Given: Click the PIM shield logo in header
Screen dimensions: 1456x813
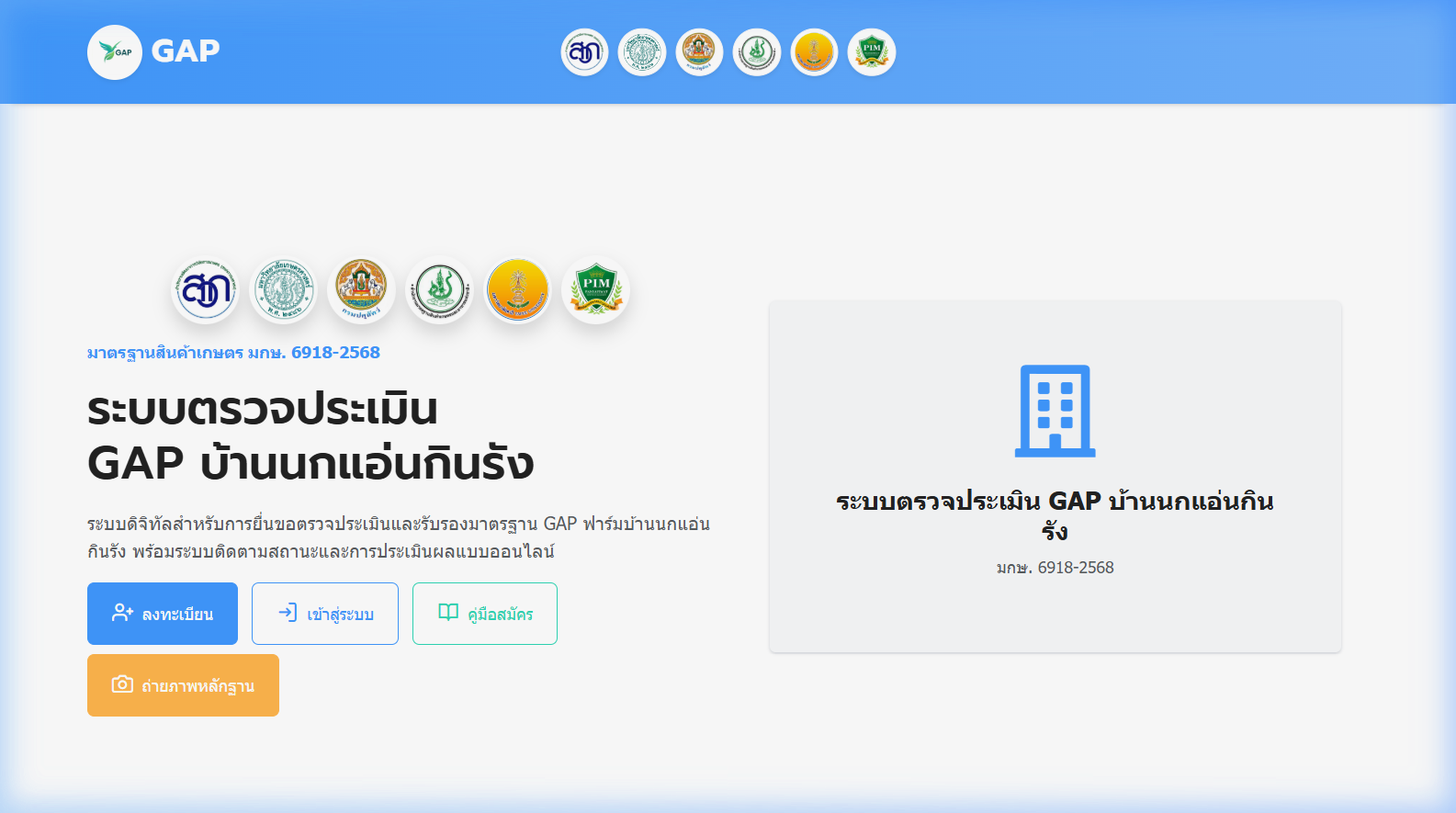Looking at the screenshot, I should click(872, 52).
